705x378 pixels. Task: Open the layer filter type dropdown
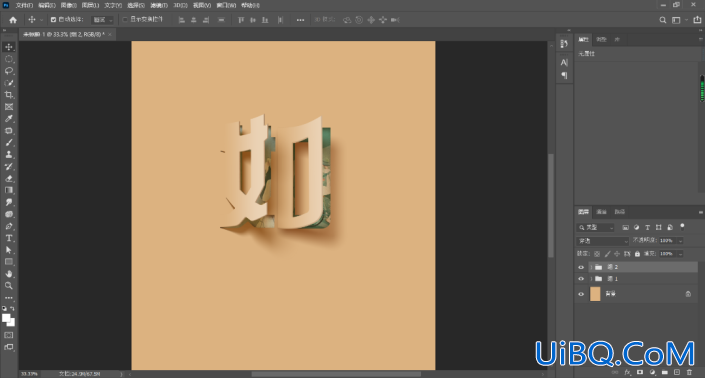coord(596,227)
